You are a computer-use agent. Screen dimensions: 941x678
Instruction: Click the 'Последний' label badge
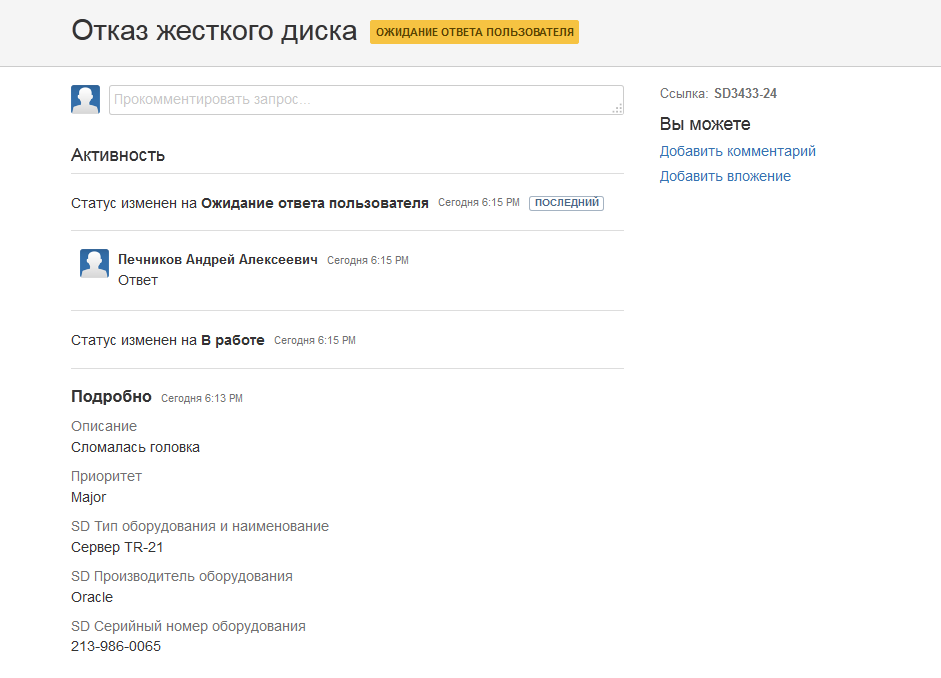tap(567, 203)
